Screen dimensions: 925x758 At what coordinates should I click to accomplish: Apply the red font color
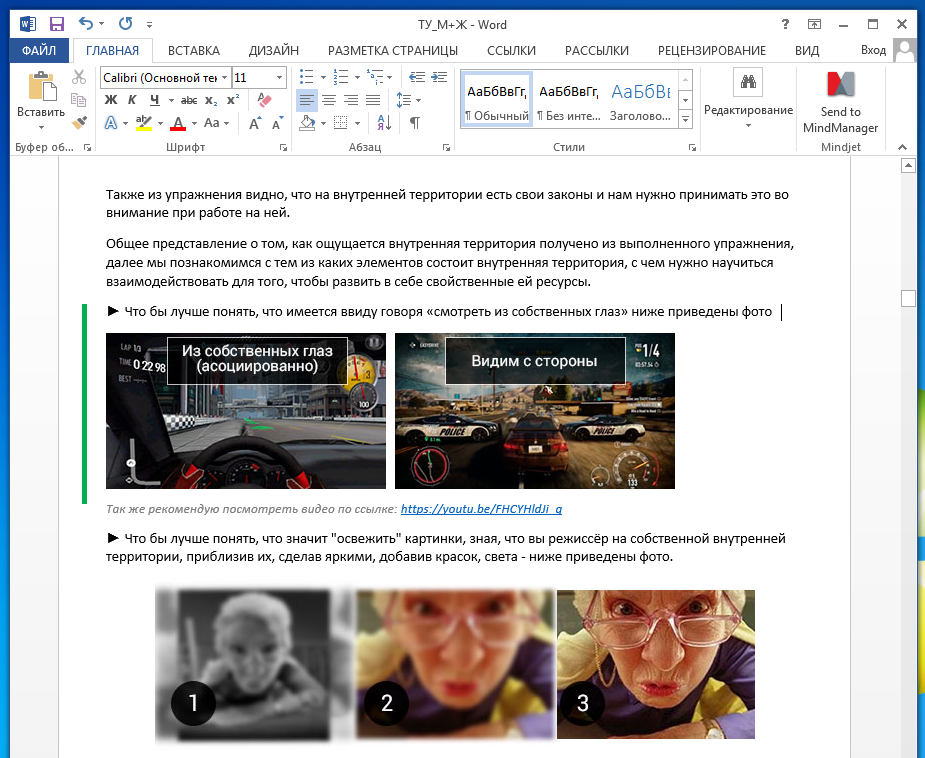coord(178,123)
